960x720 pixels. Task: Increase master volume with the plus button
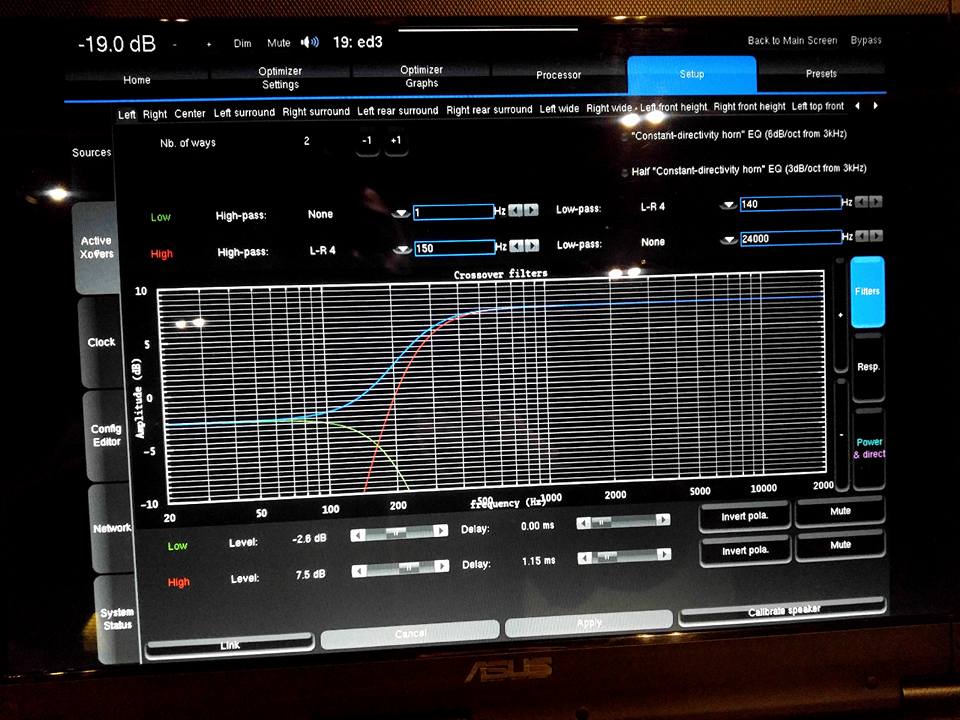209,44
